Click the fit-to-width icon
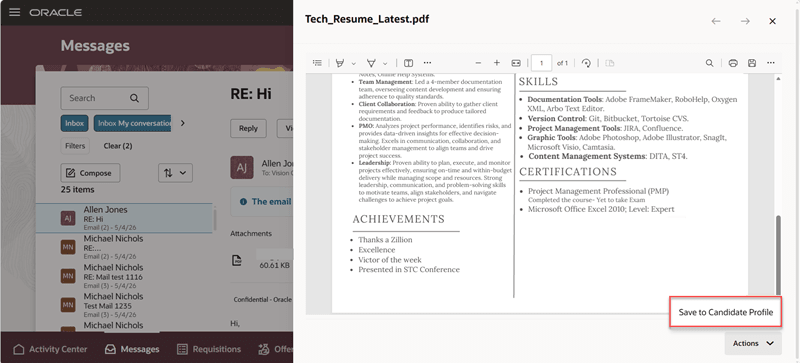Screen dimensions: 800x363 516,63
